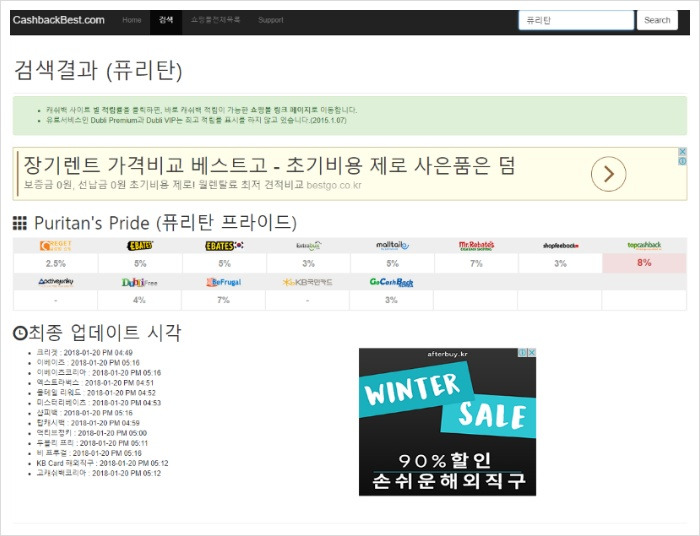
Task: Open the BeFrugal logo
Action: pyautogui.click(x=223, y=283)
